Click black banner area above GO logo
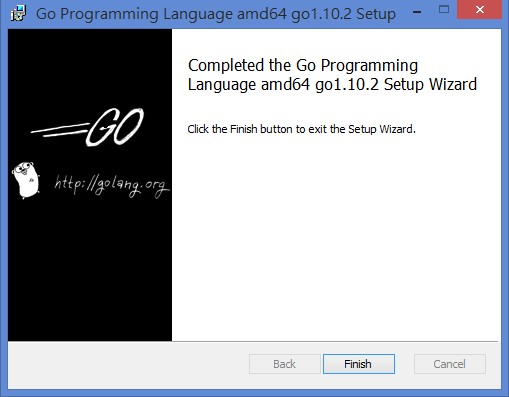This screenshot has height=397, width=509. click(x=90, y=67)
